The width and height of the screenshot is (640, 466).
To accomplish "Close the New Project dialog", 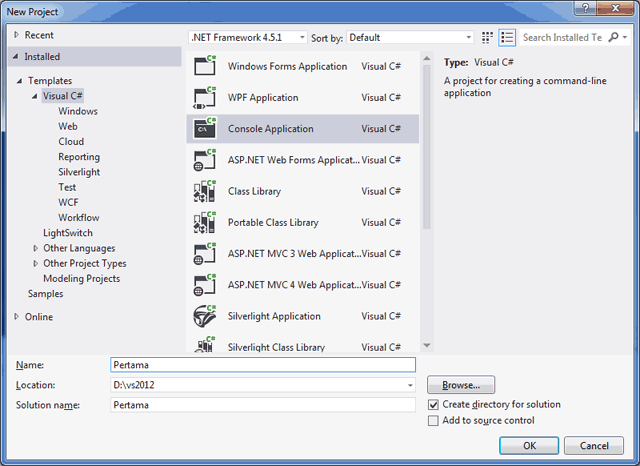I will 615,8.
